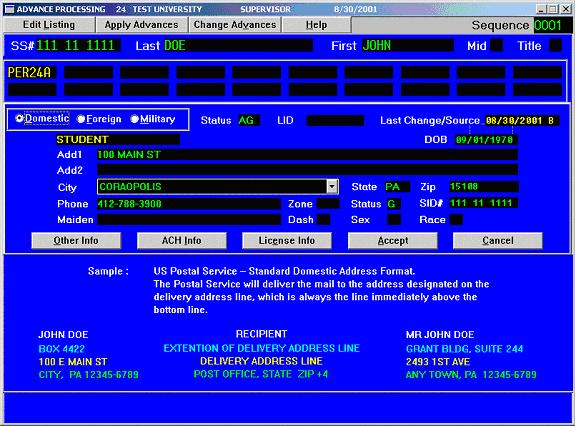Open the Help menu
This screenshot has height=426, width=575.
[316, 25]
